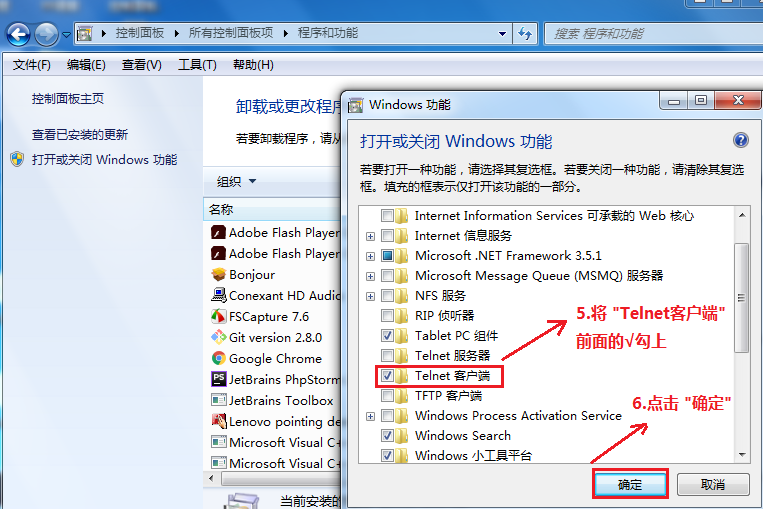The height and width of the screenshot is (509, 763).
Task: Expand the NFS 服务 tree node
Action: 370,296
